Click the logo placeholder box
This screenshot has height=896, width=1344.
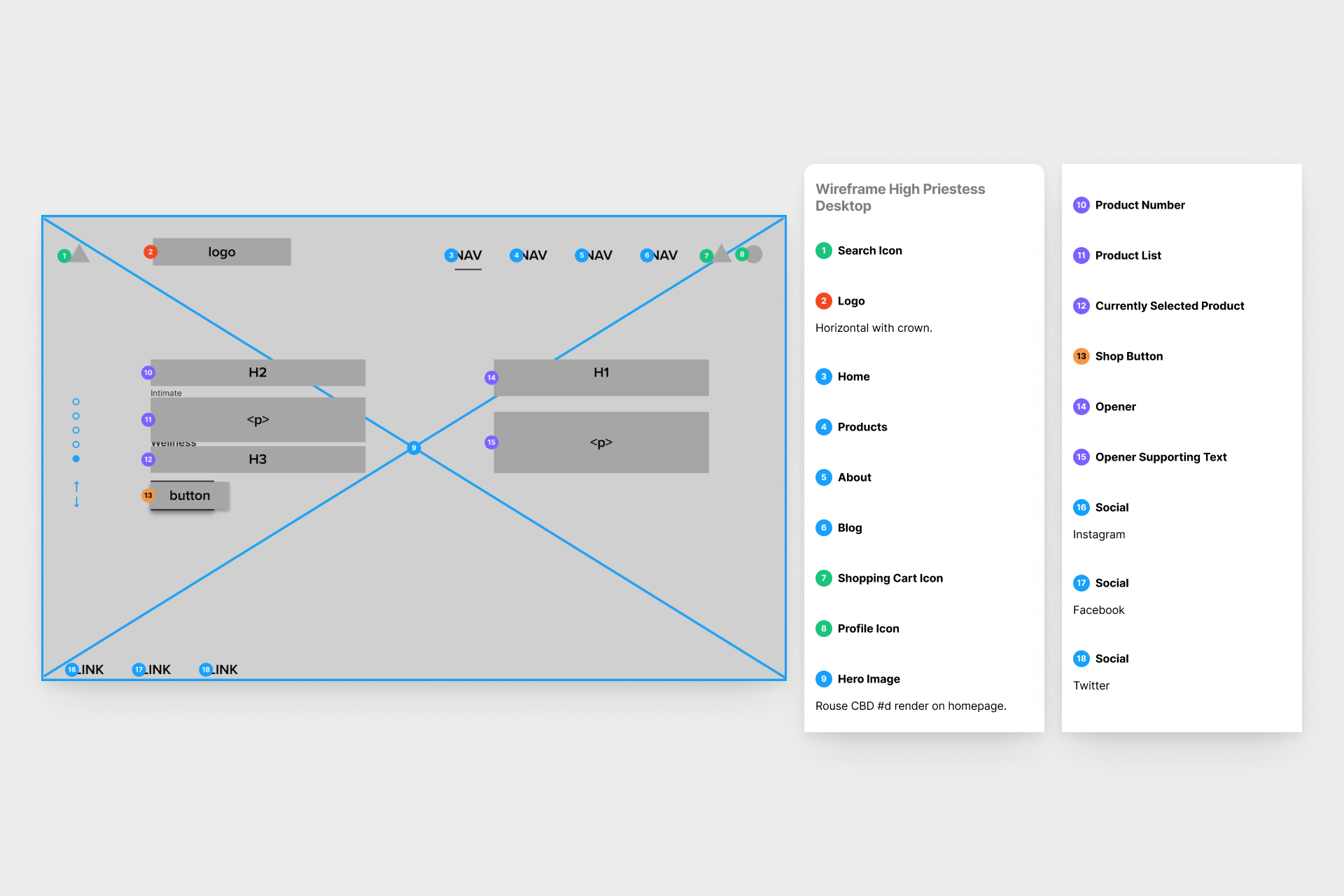222,252
